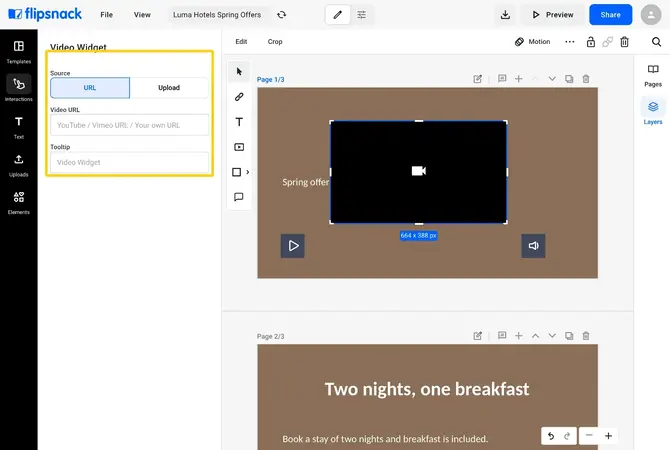Click the Tooltip input field
The height and width of the screenshot is (450, 670).
(129, 162)
